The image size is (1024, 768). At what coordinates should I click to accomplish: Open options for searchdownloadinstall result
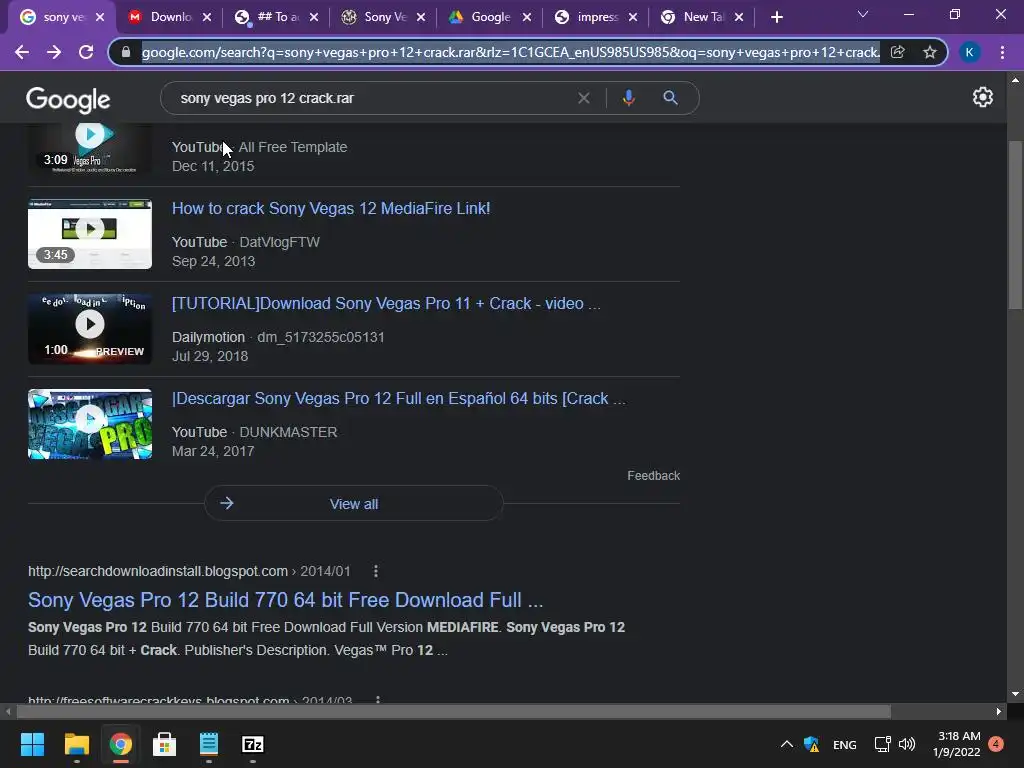coord(376,571)
